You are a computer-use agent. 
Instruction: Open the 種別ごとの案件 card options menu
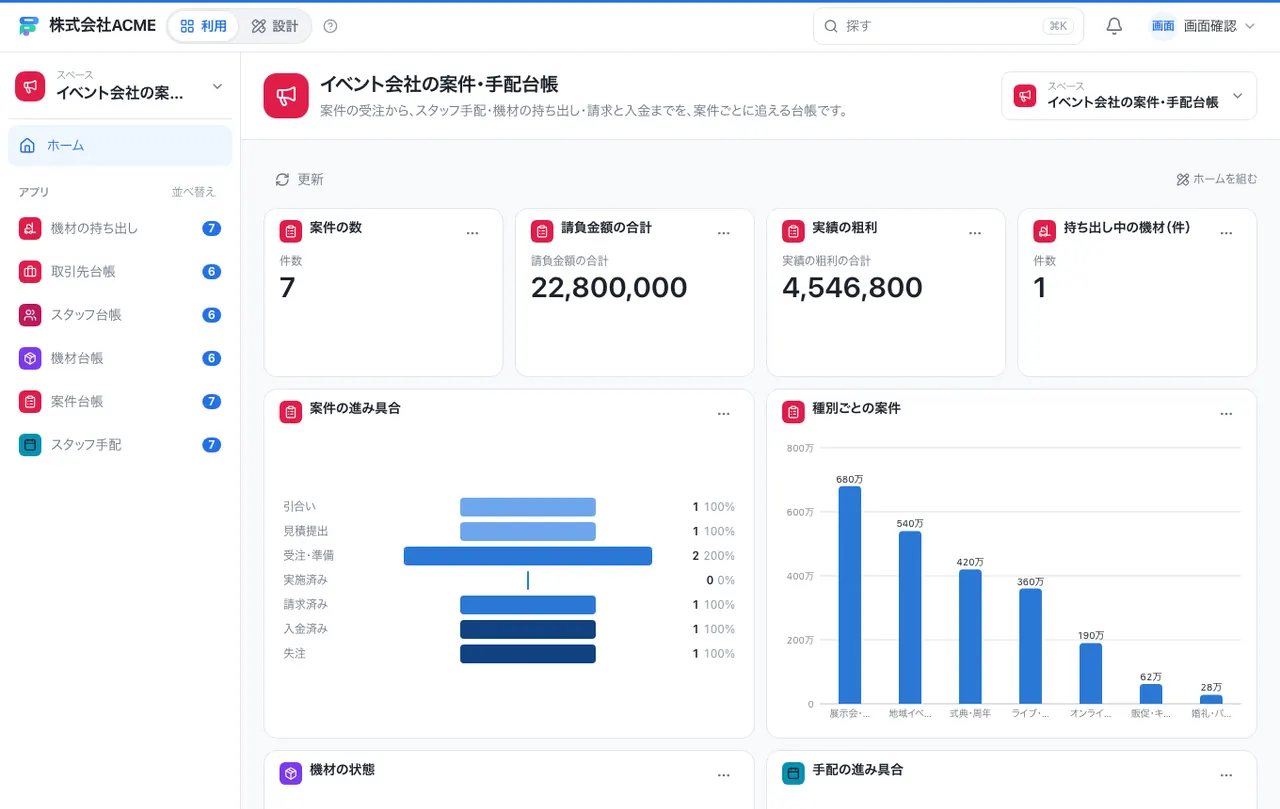pyautogui.click(x=1226, y=414)
